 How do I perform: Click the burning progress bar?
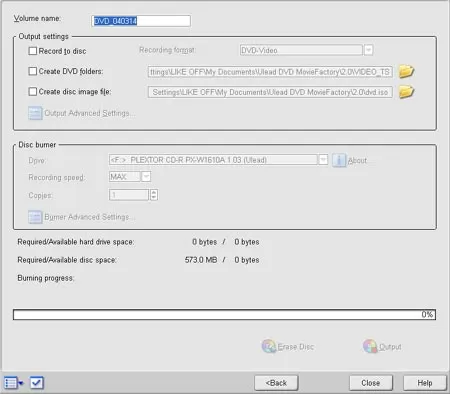[x=224, y=315]
